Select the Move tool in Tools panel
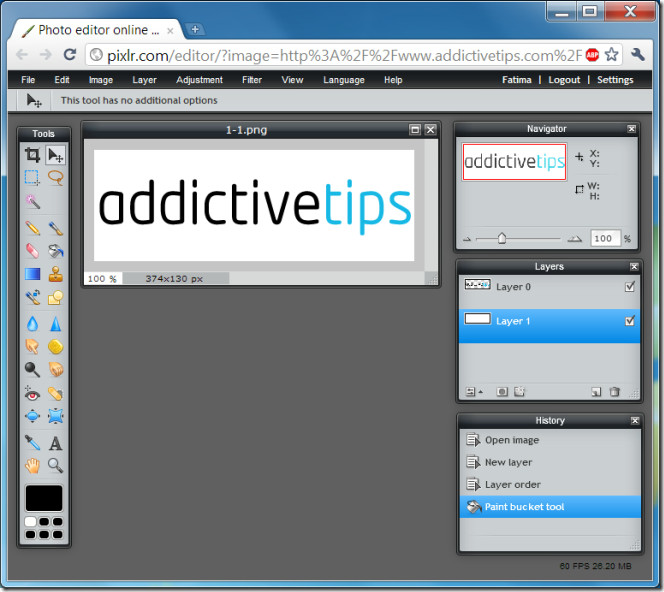The height and width of the screenshot is (592, 664). 55,155
